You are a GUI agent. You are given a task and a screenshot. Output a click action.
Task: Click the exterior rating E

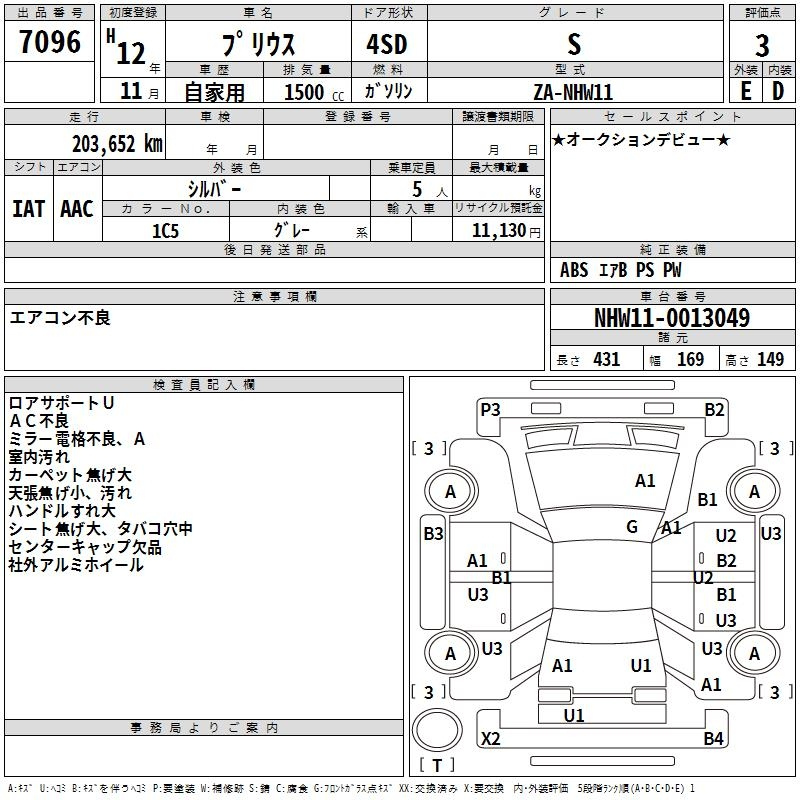pyautogui.click(x=746, y=92)
